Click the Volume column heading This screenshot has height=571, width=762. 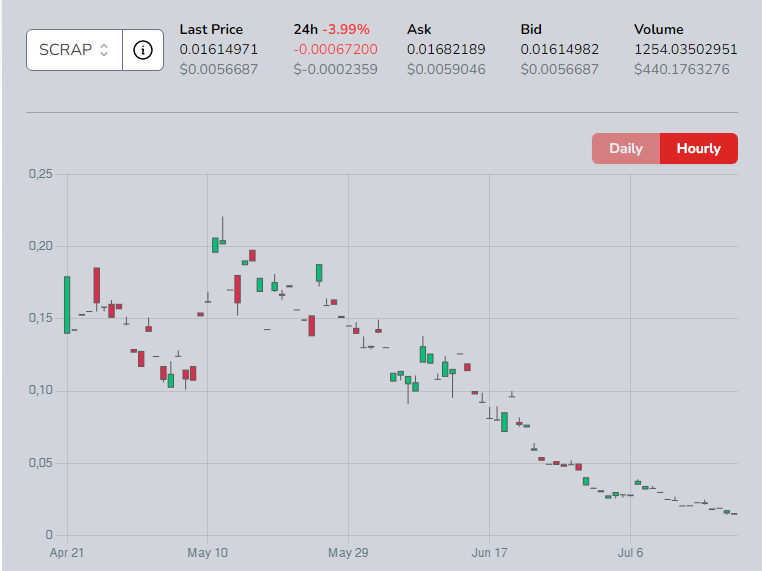(658, 30)
